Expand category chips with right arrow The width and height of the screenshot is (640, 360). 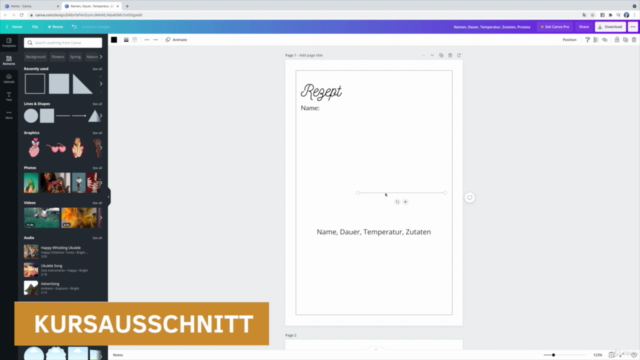pos(101,57)
